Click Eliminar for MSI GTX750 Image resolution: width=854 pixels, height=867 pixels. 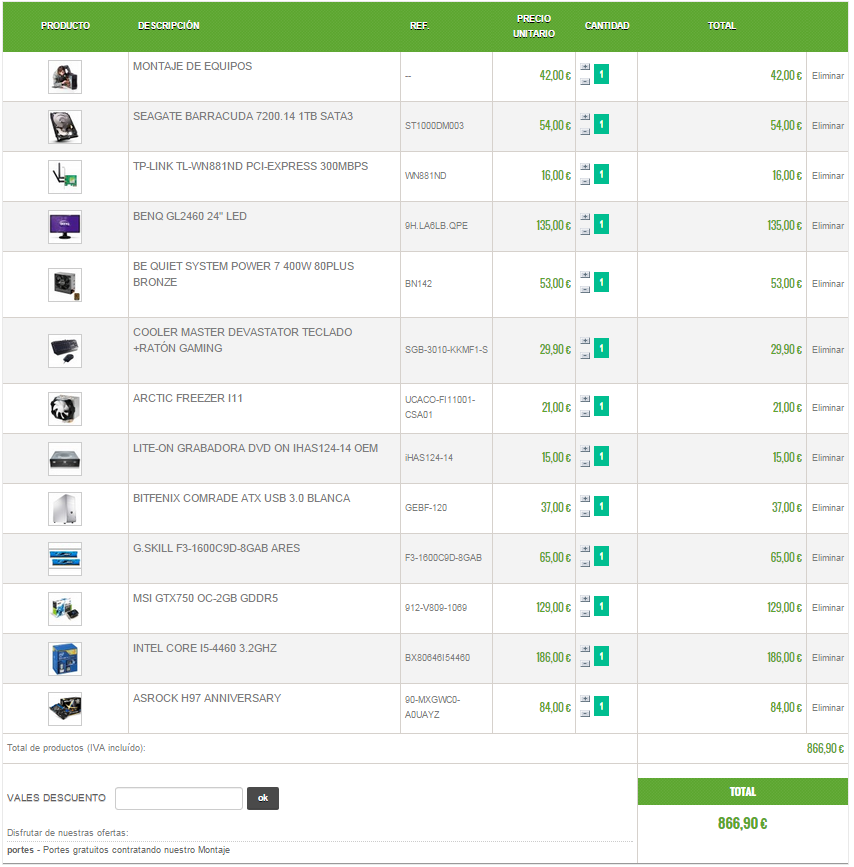pos(827,608)
